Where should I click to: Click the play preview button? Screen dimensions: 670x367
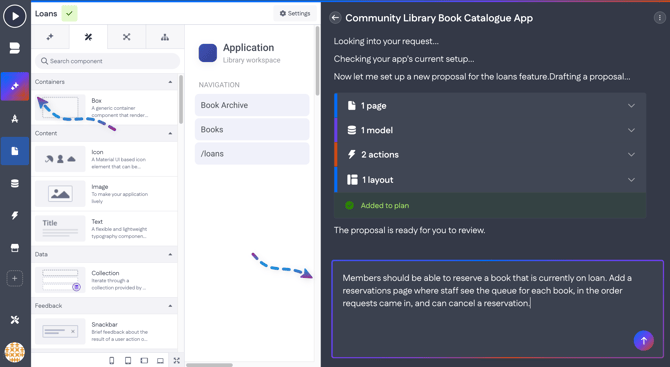pos(15,16)
